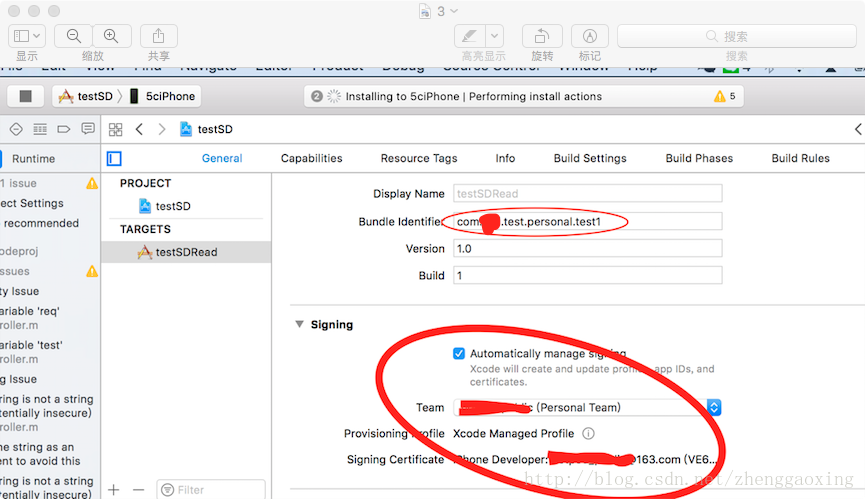Switch to the Resource Tags tab

click(x=419, y=158)
